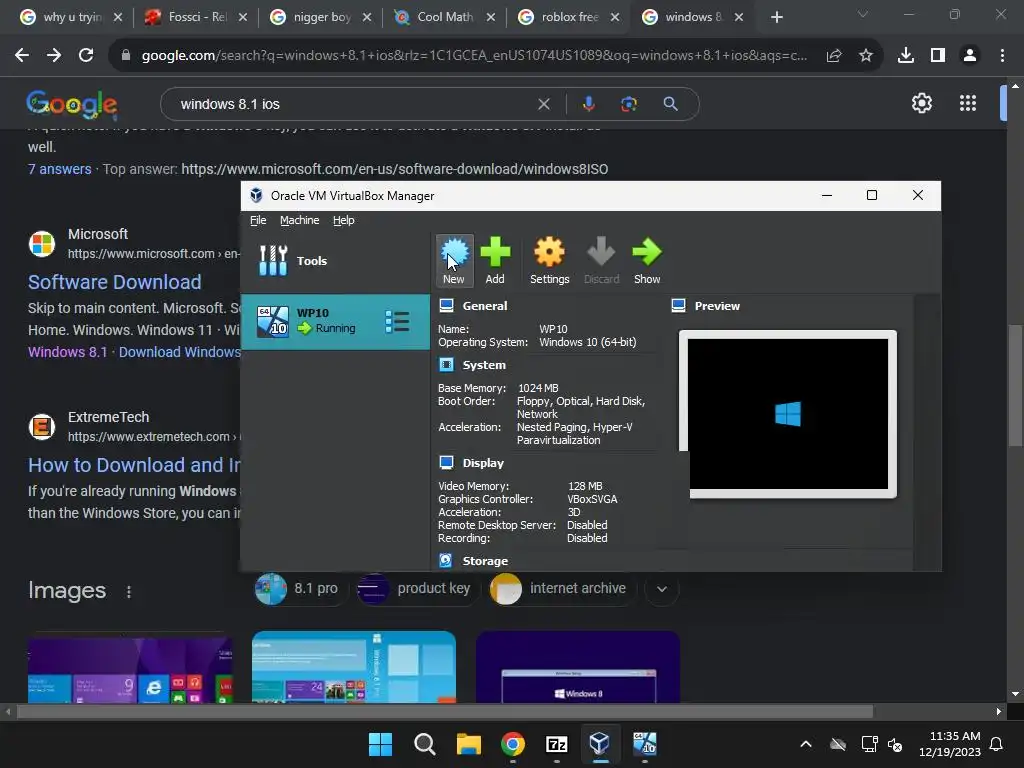Open the ExtremeTech How to Download result
This screenshot has width=1024, height=768.
click(x=134, y=465)
